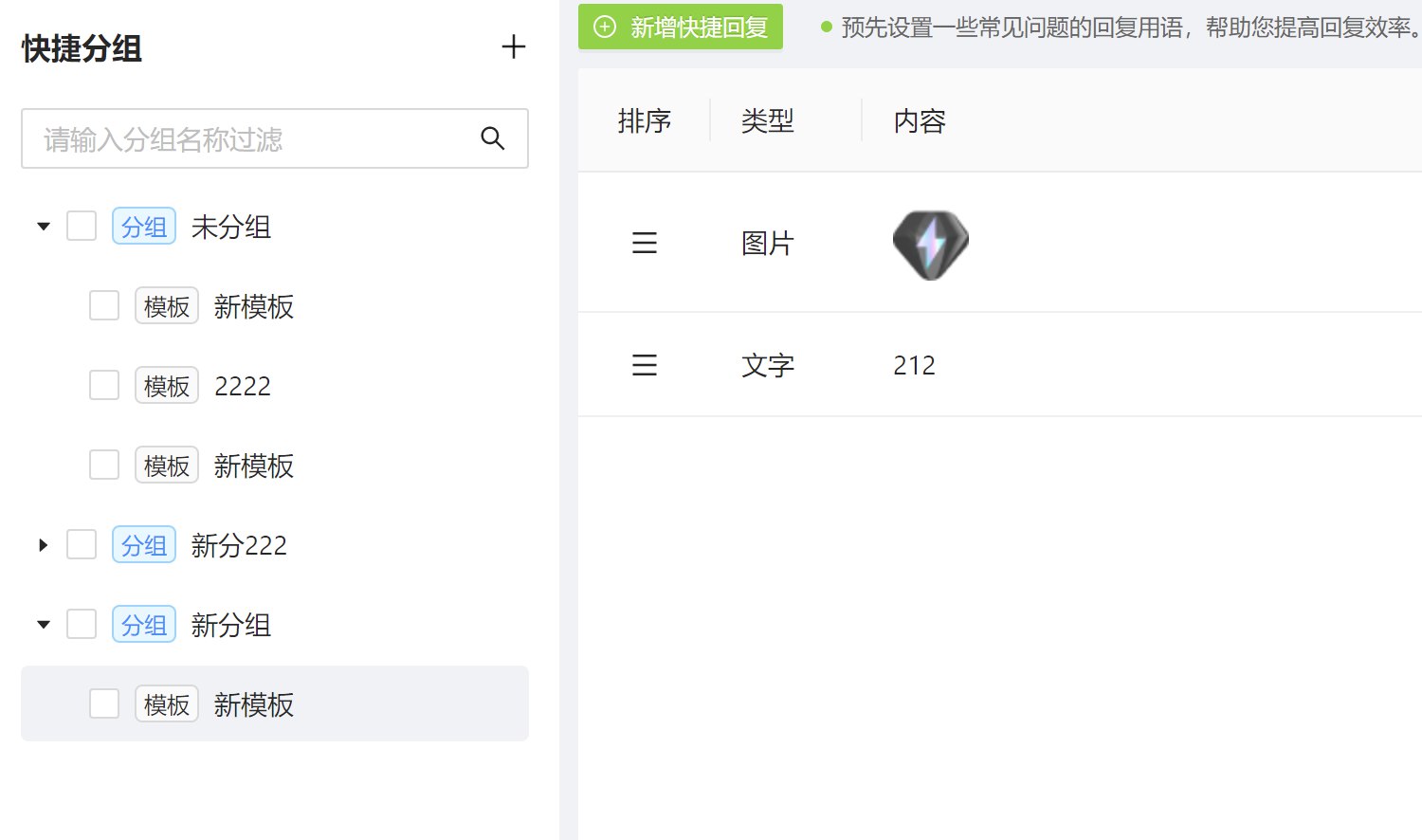
Task: Click the 模板 tag beside 2222
Action: point(167,386)
